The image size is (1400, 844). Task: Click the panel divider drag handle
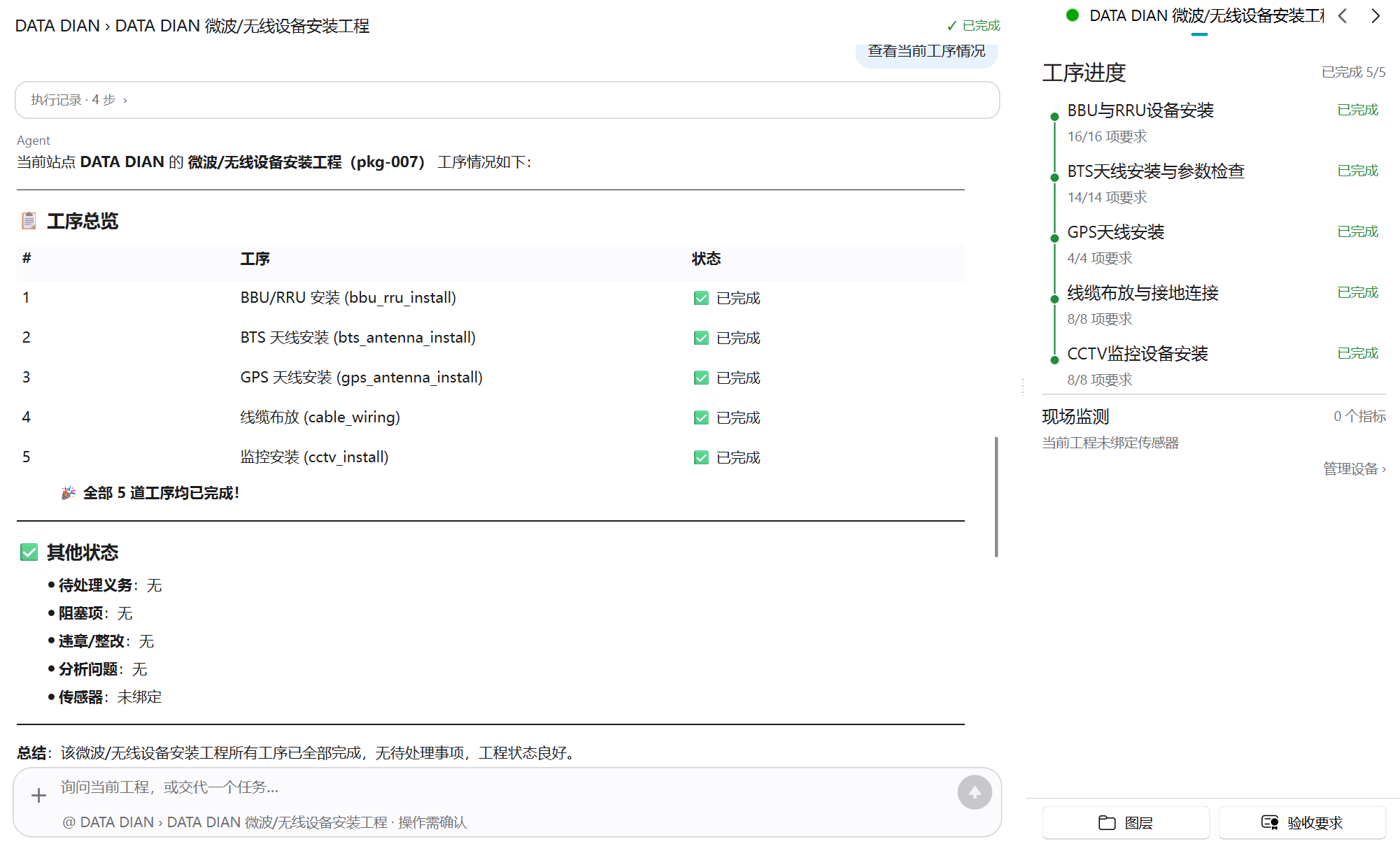1023,387
